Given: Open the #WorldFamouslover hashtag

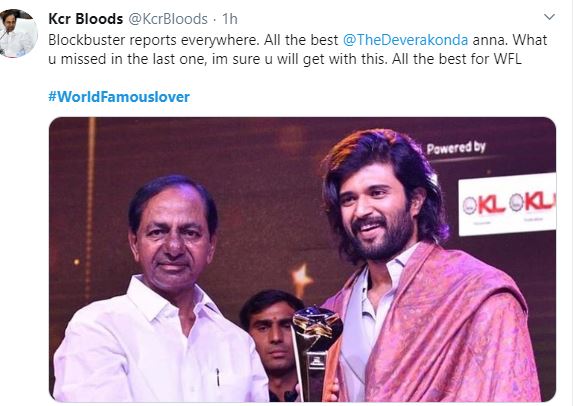Looking at the screenshot, I should (x=119, y=97).
